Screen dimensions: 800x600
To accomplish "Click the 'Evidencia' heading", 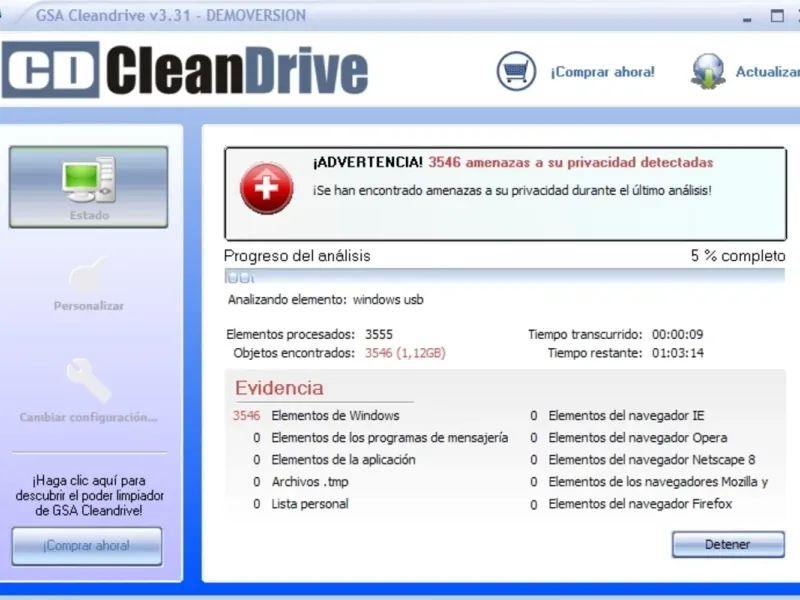I will point(279,388).
